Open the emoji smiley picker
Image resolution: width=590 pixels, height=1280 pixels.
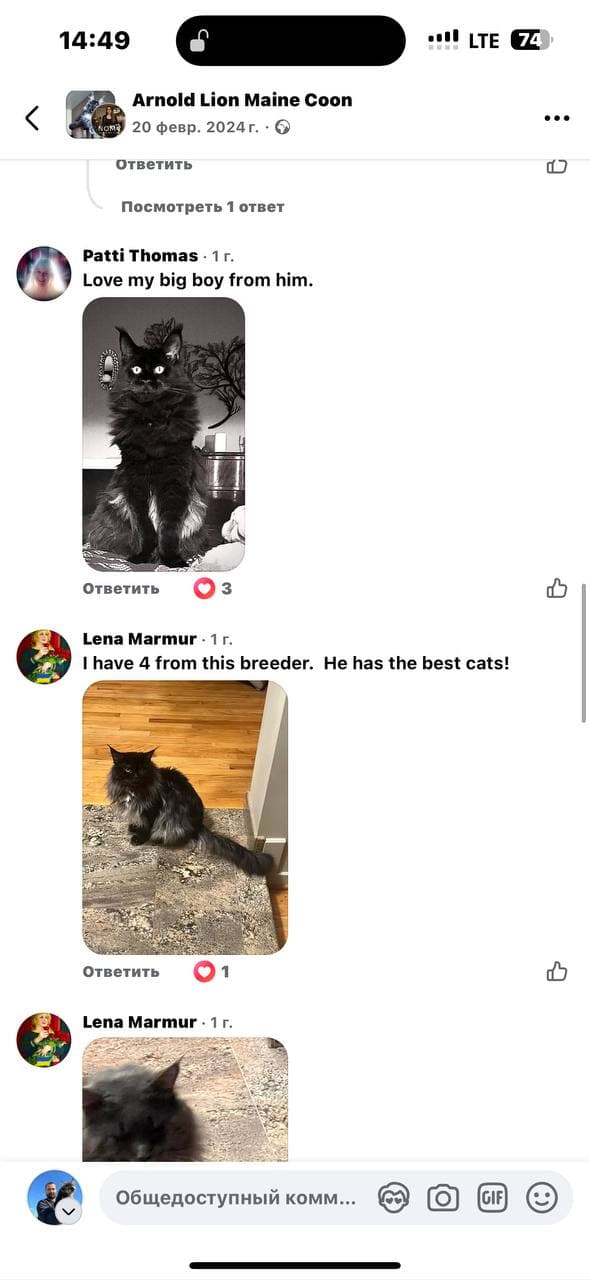(541, 1197)
